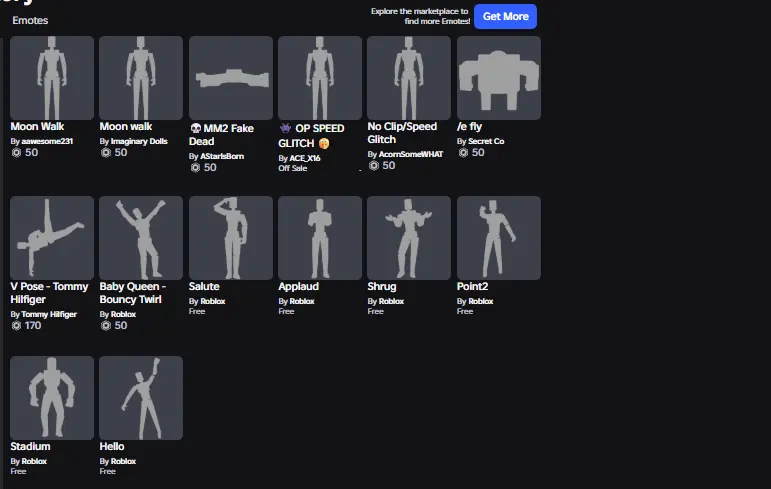Click the /e fly title link

pos(469,126)
